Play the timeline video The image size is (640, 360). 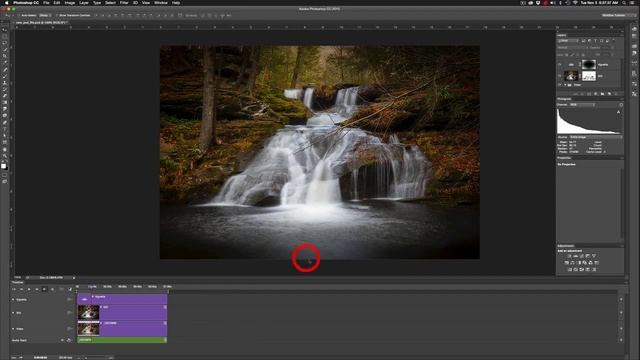coord(29,289)
